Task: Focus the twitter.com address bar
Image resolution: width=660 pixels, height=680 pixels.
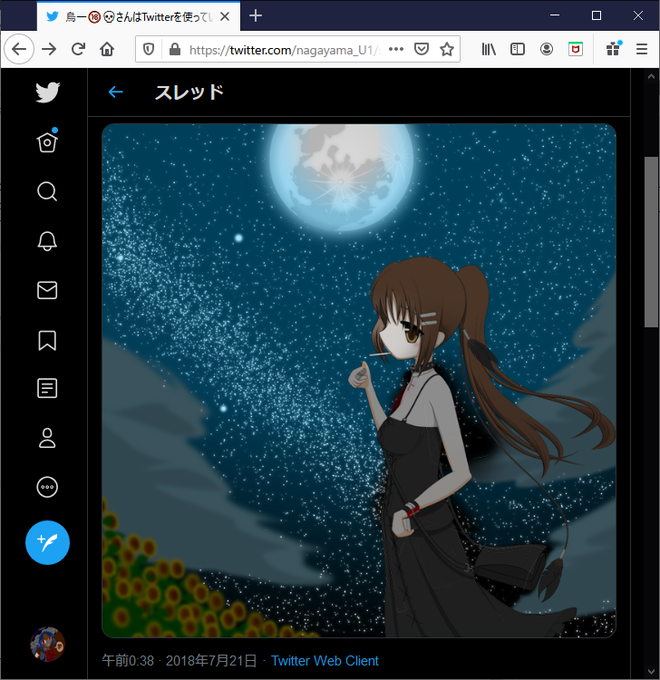Action: (x=284, y=50)
